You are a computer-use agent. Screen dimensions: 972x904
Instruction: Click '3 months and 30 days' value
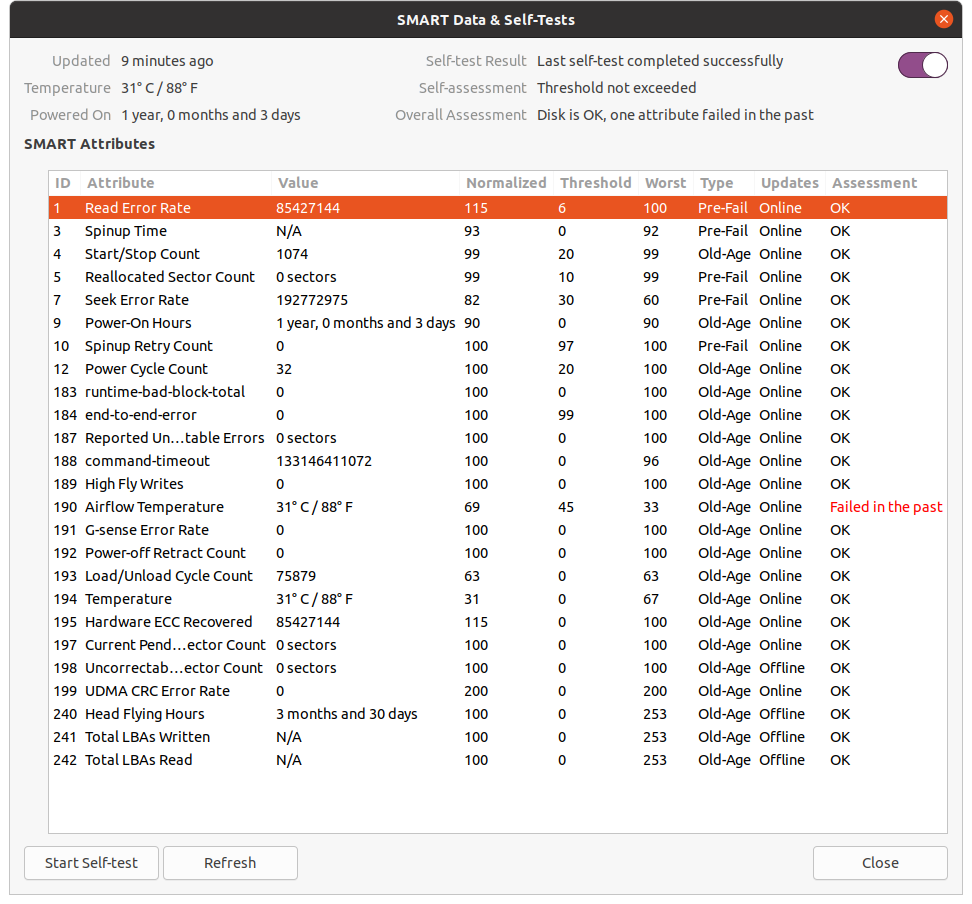coord(347,714)
